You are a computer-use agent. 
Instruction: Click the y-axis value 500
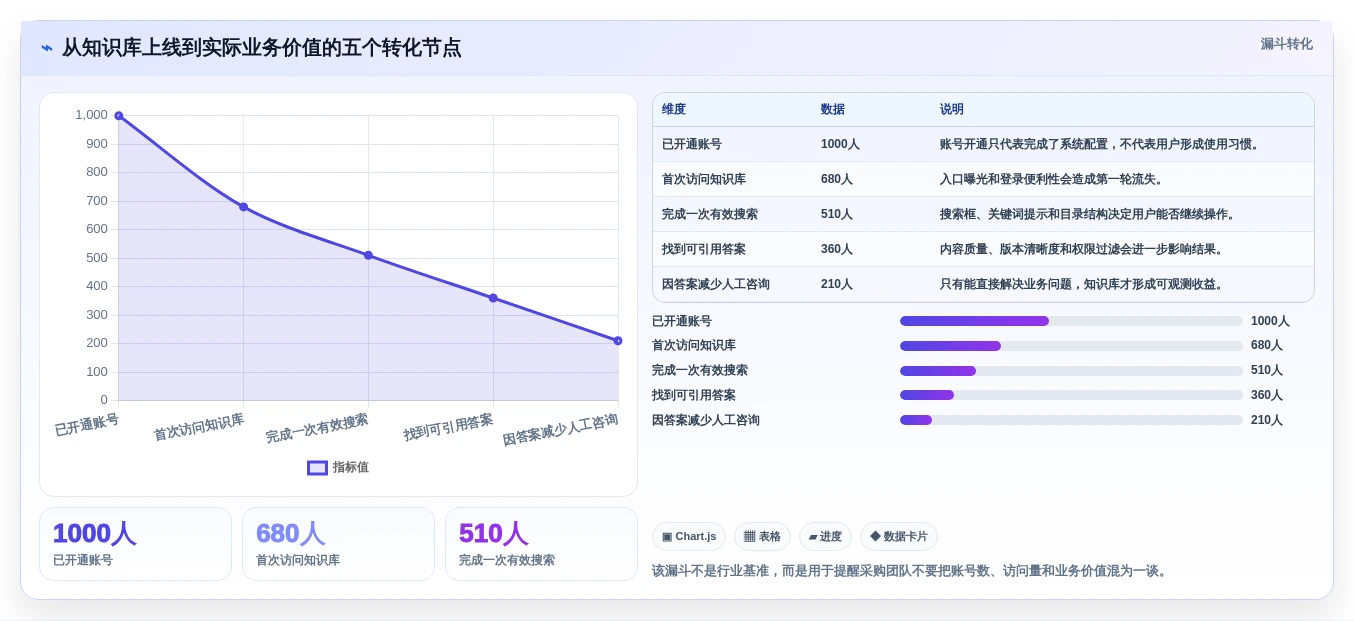(96, 257)
